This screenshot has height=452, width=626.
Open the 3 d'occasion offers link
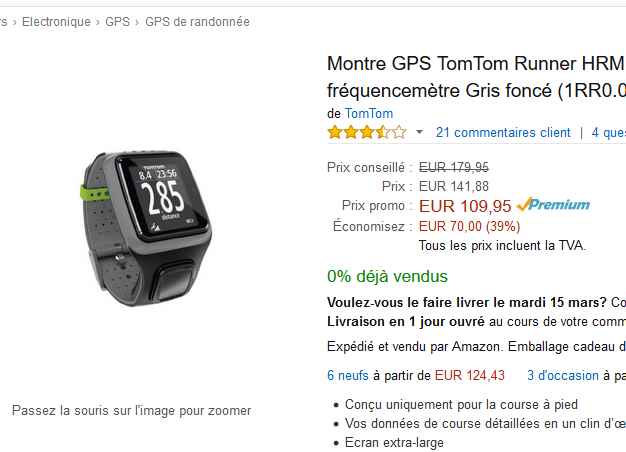pyautogui.click(x=563, y=375)
